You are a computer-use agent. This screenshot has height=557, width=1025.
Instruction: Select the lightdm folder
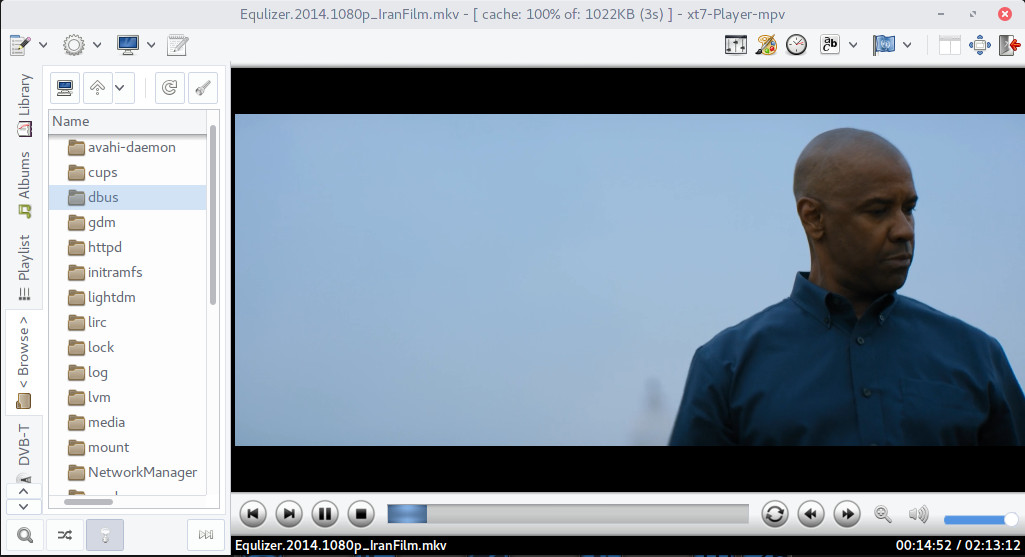click(127, 297)
